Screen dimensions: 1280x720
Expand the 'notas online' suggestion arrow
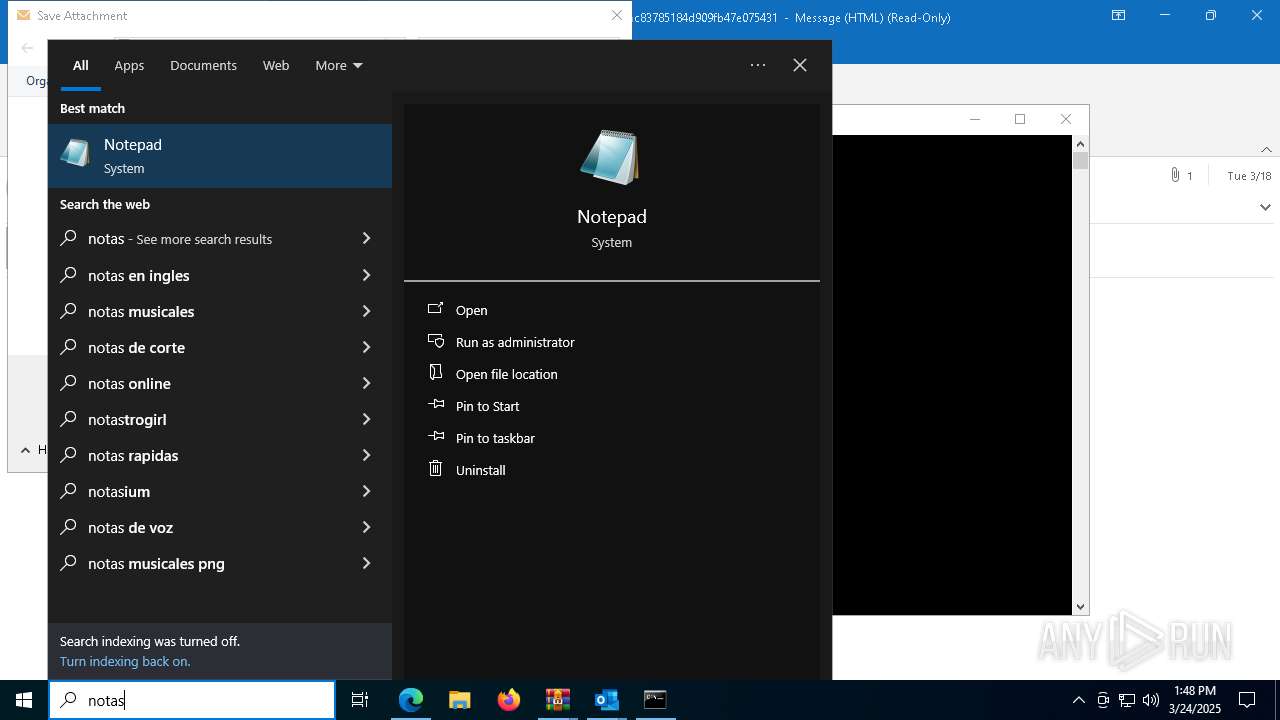point(366,383)
